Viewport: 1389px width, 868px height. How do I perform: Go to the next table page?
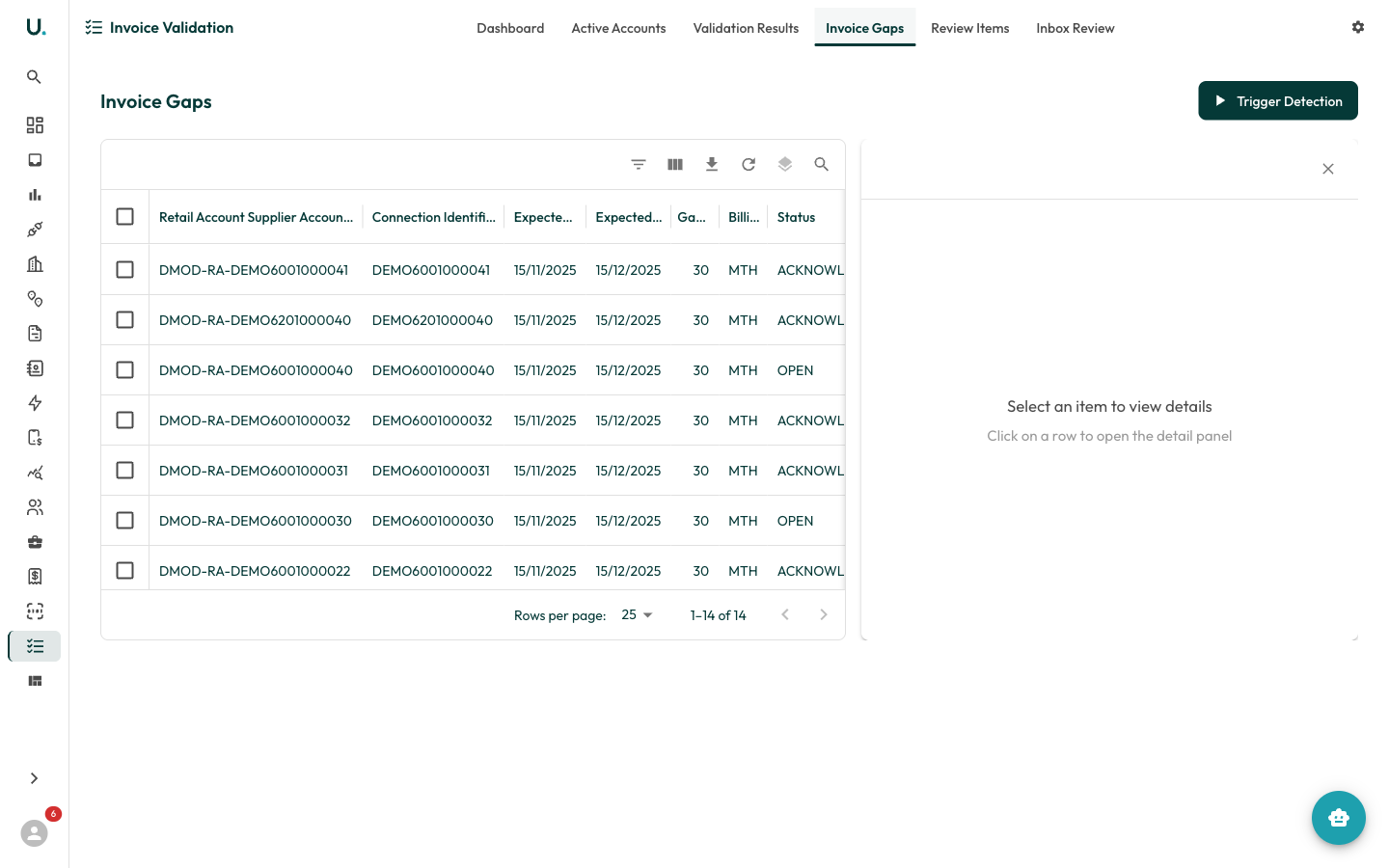point(824,615)
